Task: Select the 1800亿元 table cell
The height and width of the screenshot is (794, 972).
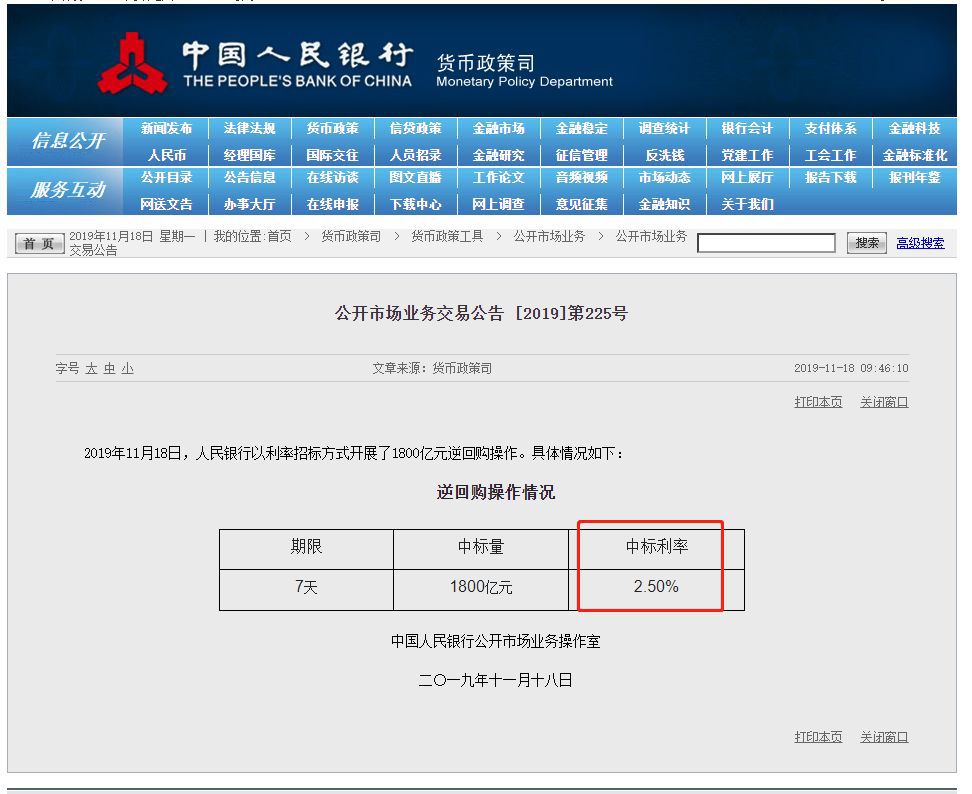Action: pyautogui.click(x=481, y=590)
